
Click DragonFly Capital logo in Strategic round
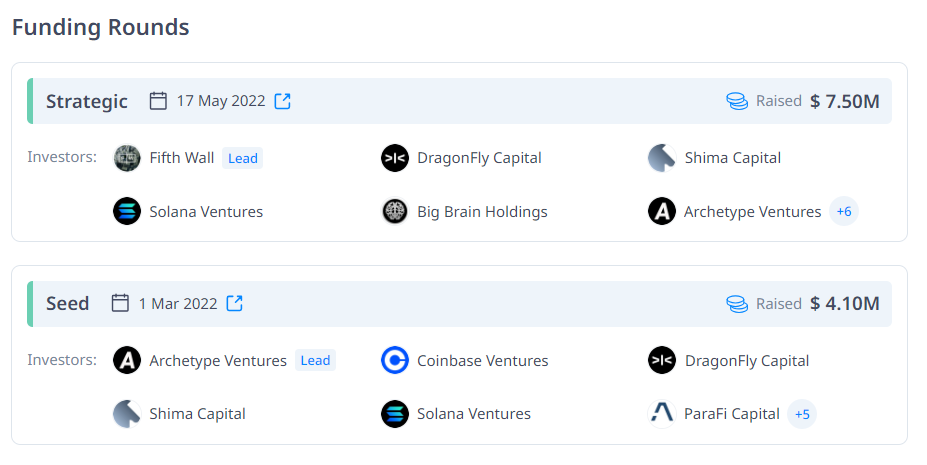pyautogui.click(x=395, y=158)
